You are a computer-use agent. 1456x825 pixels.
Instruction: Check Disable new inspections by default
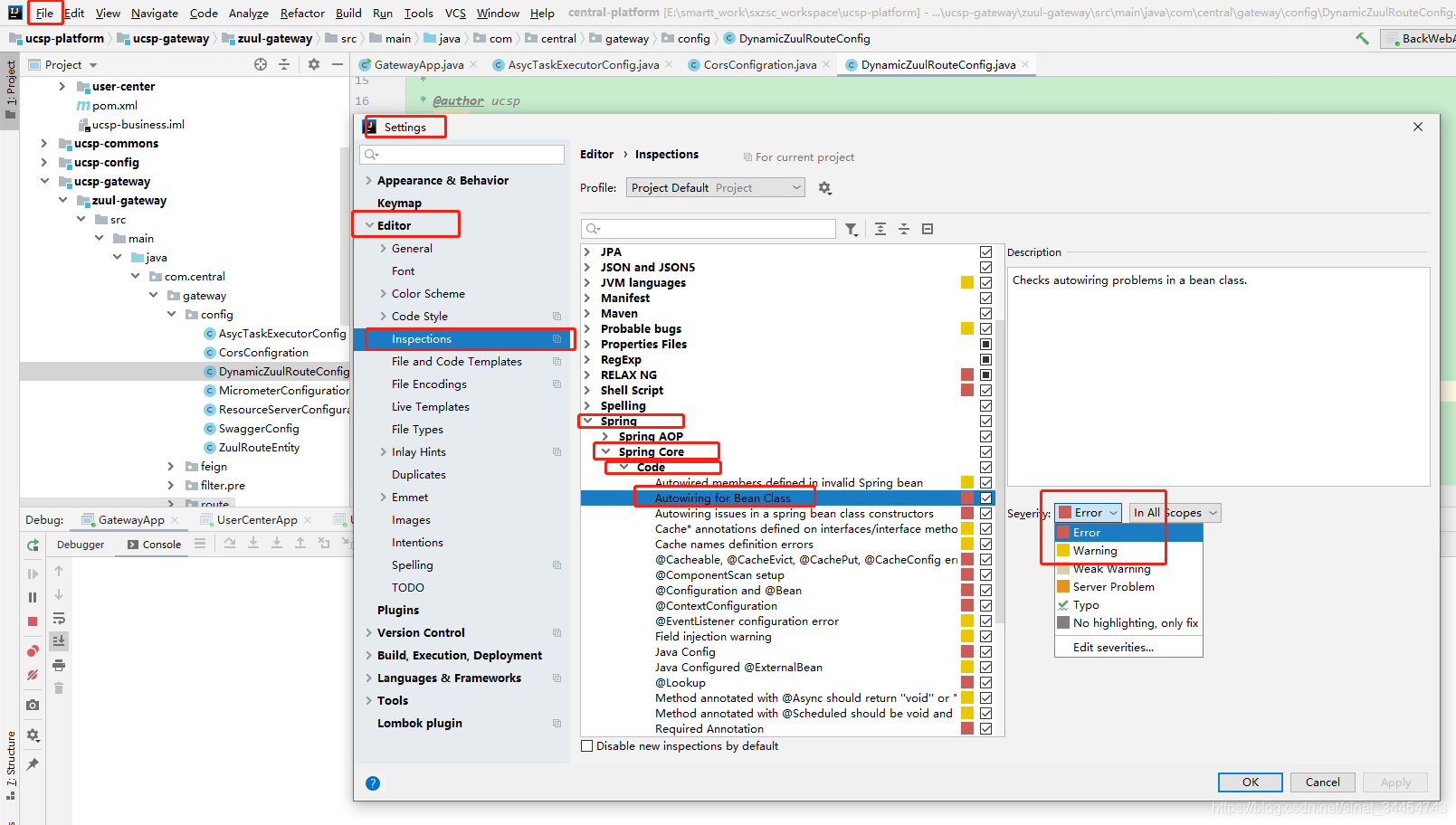coord(587,746)
